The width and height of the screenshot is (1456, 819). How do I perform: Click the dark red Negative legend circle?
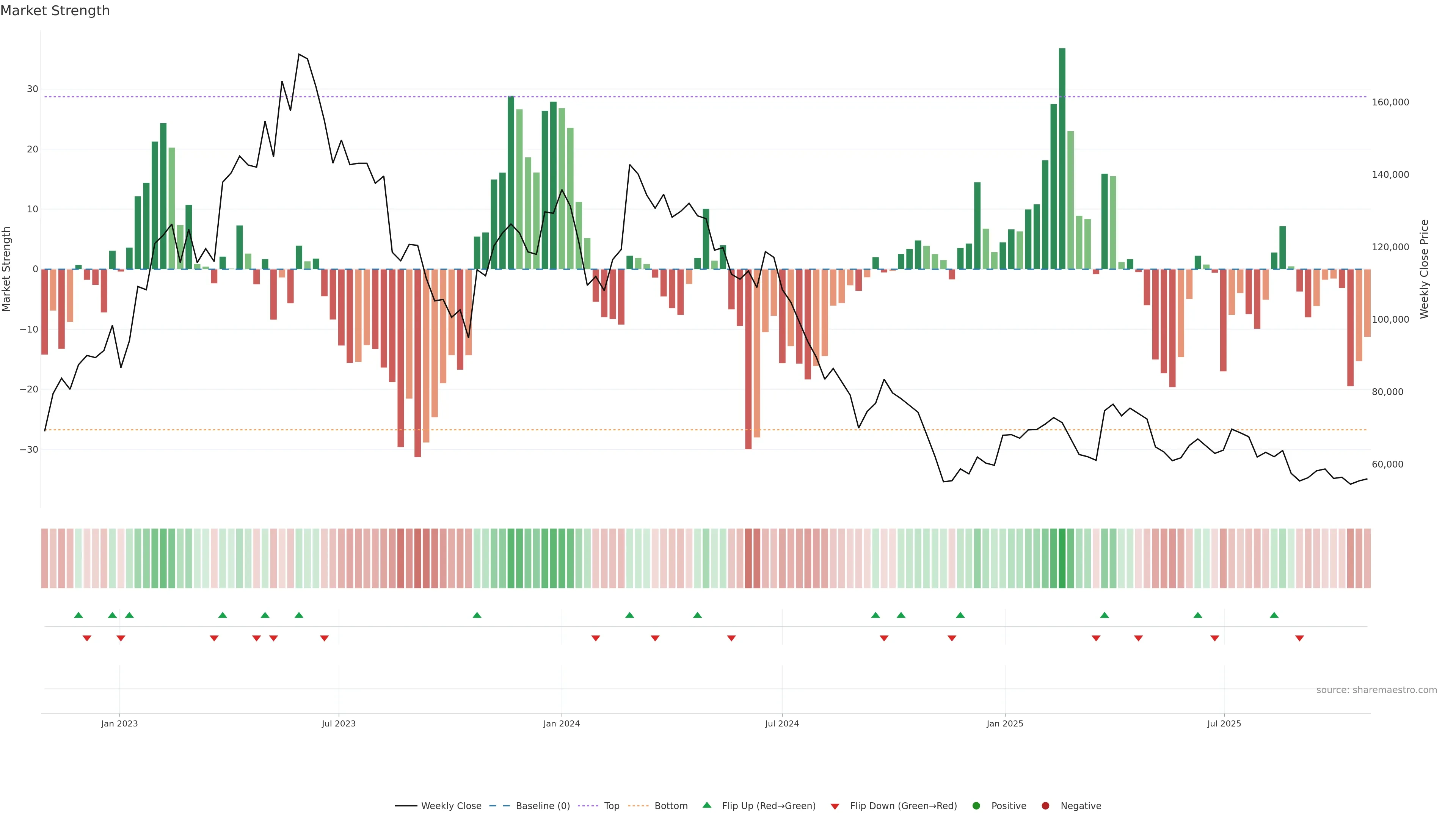click(x=1045, y=805)
